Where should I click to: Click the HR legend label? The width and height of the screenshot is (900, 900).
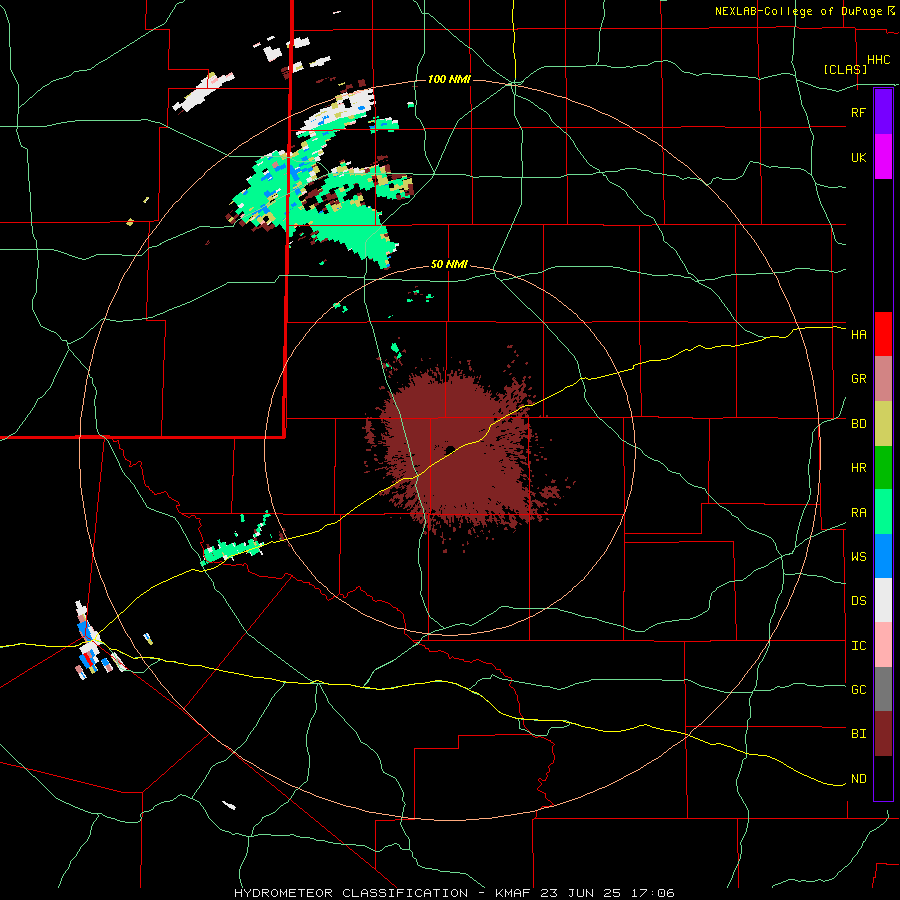coord(859,468)
